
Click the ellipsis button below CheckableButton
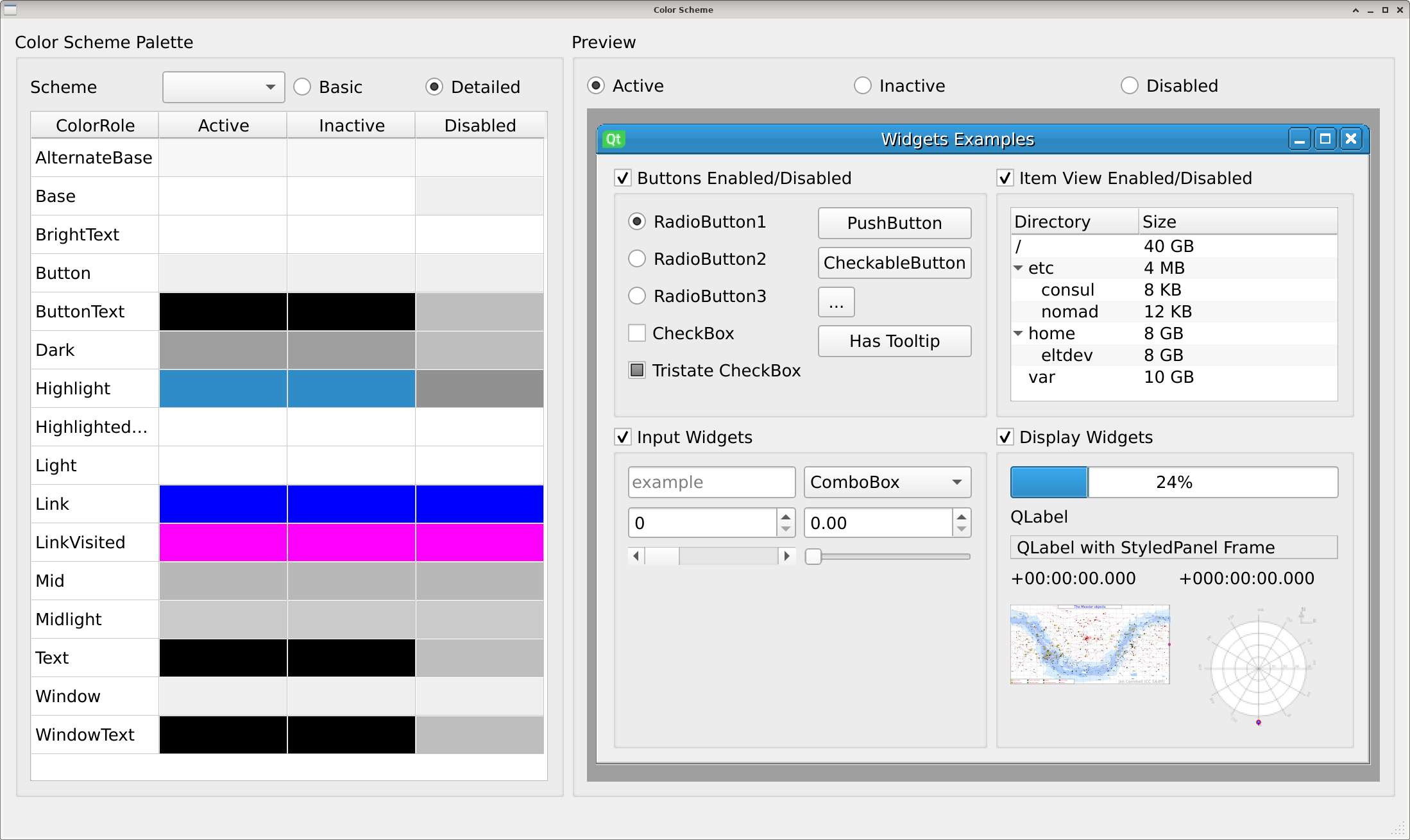(x=836, y=301)
